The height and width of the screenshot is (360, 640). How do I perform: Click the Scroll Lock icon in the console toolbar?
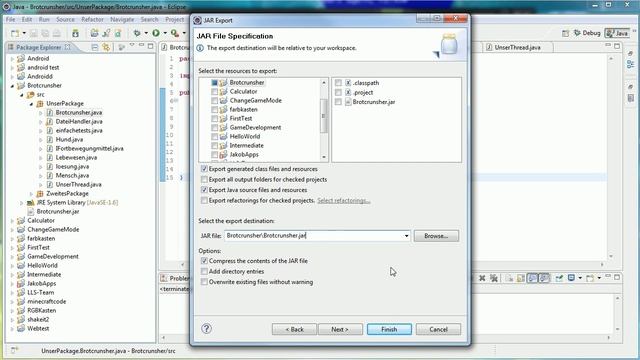pos(521,278)
